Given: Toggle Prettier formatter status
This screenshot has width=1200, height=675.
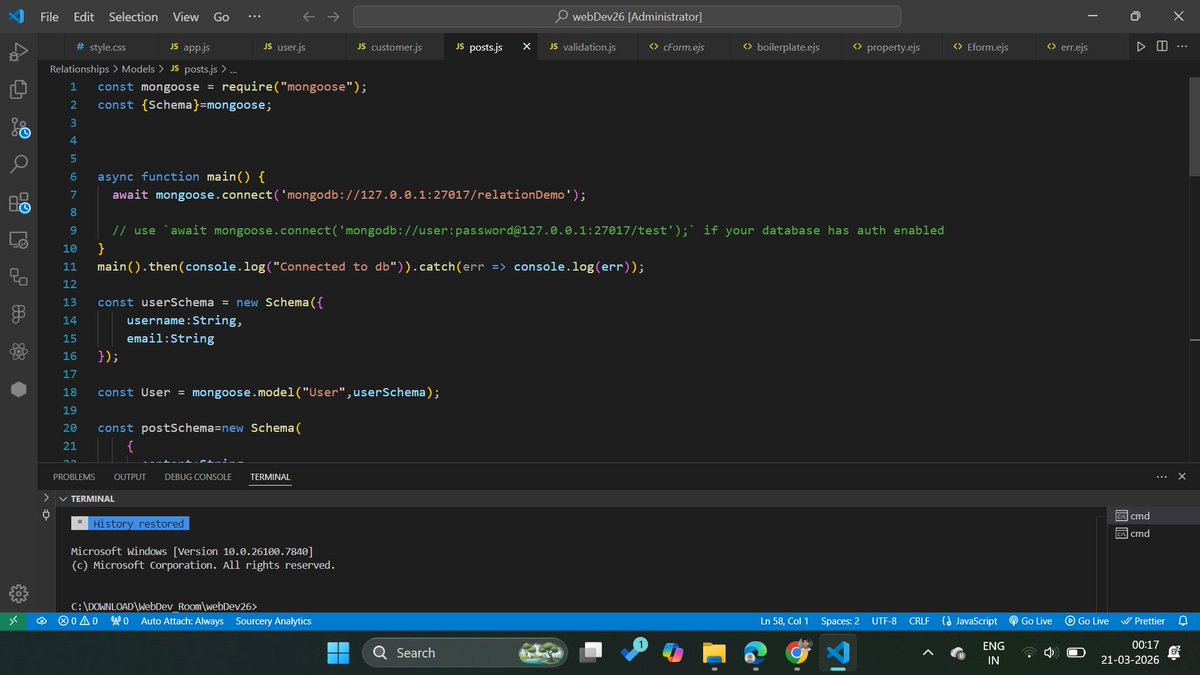Looking at the screenshot, I should (1143, 621).
